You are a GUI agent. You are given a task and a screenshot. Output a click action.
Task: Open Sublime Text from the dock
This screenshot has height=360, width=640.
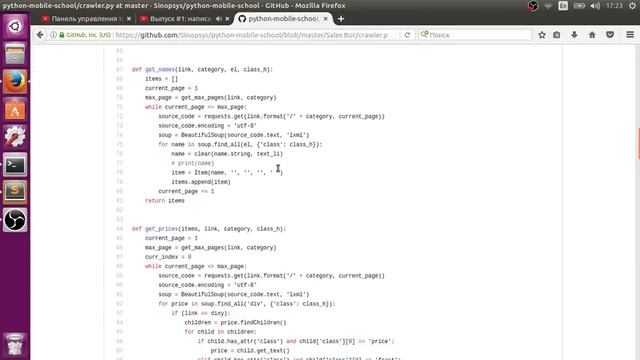pos(15,192)
